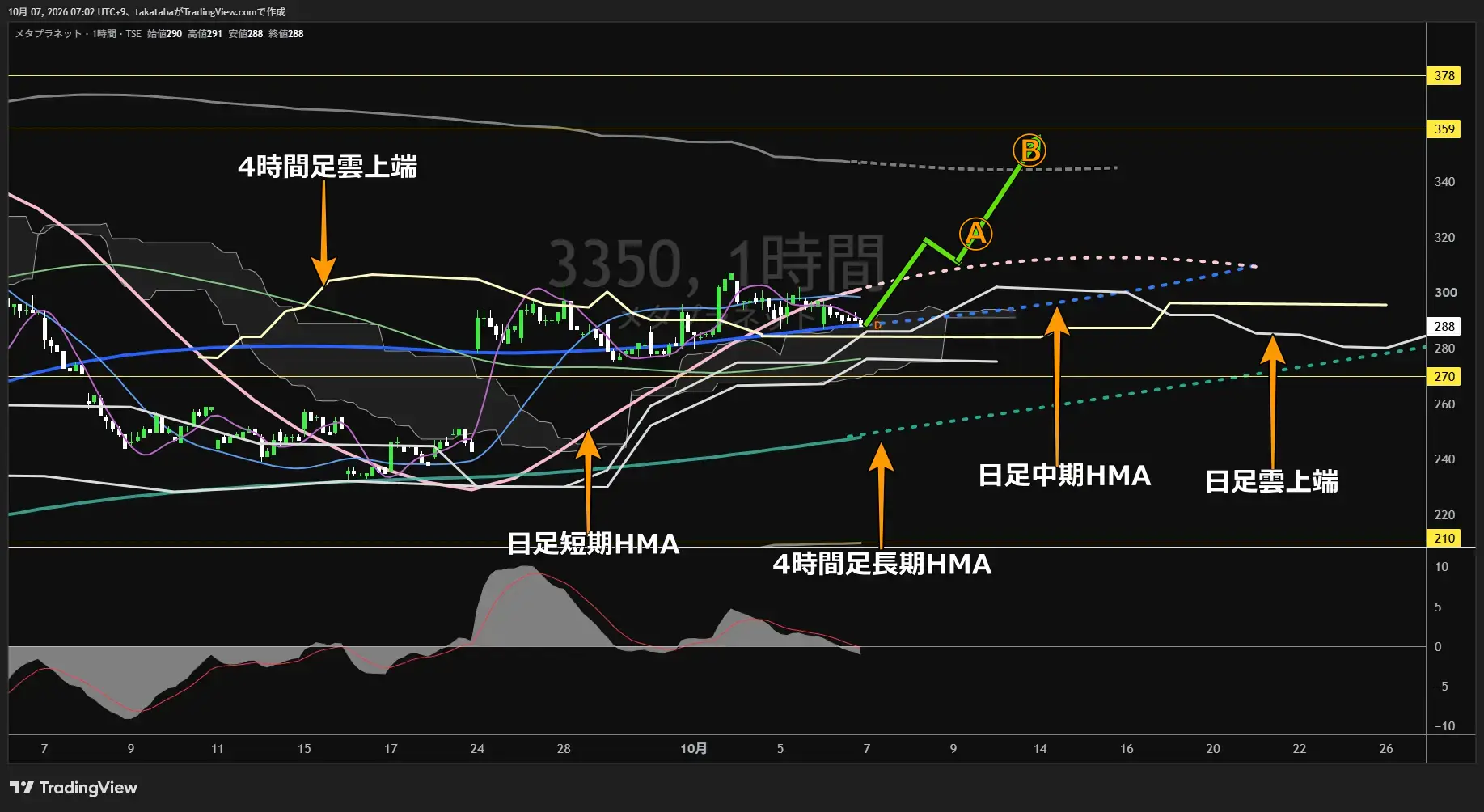This screenshot has height=812, width=1484.
Task: Click the current price label 288
Action: (x=1444, y=327)
